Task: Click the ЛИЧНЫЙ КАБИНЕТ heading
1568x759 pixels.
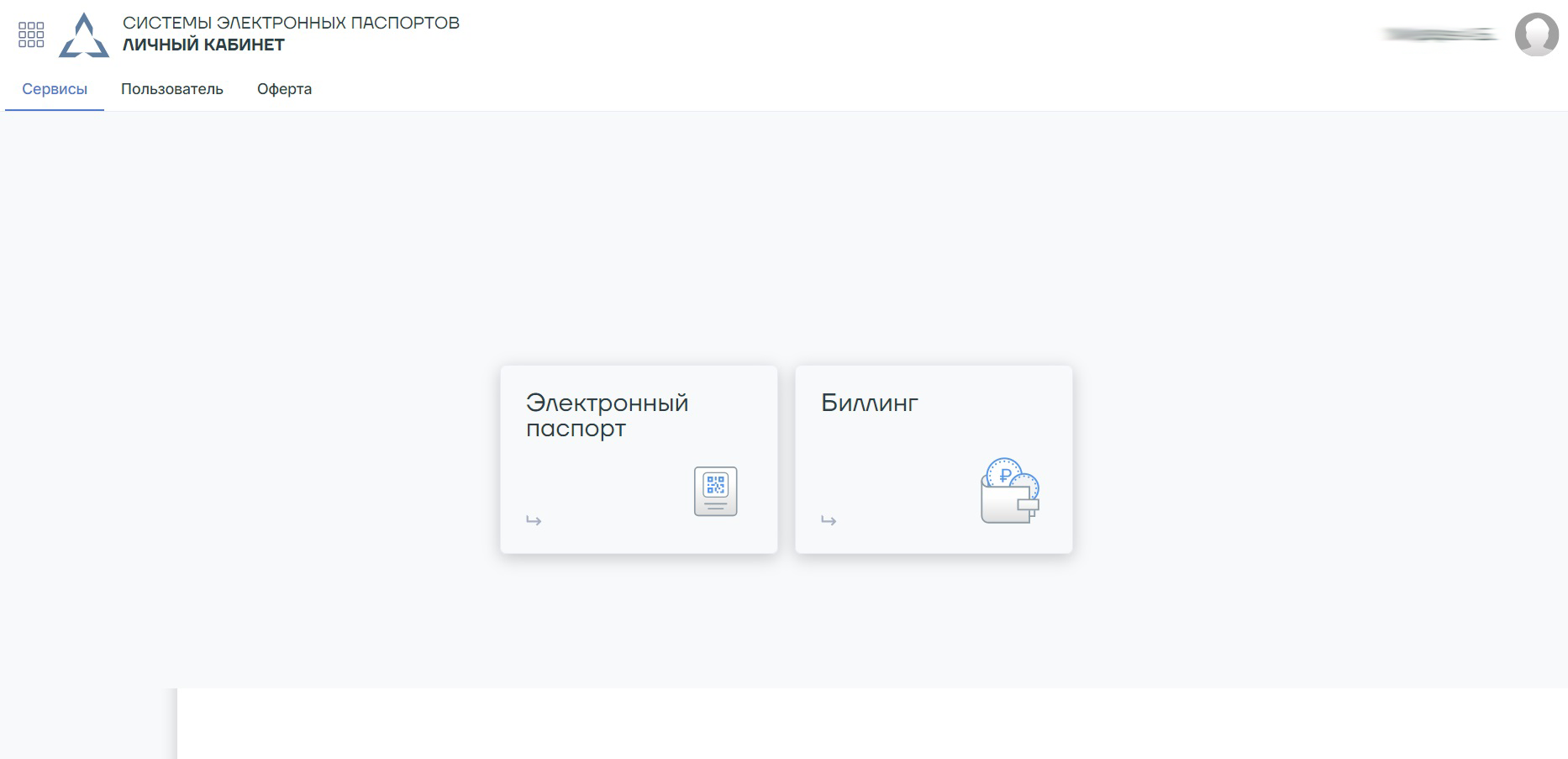Action: click(203, 45)
